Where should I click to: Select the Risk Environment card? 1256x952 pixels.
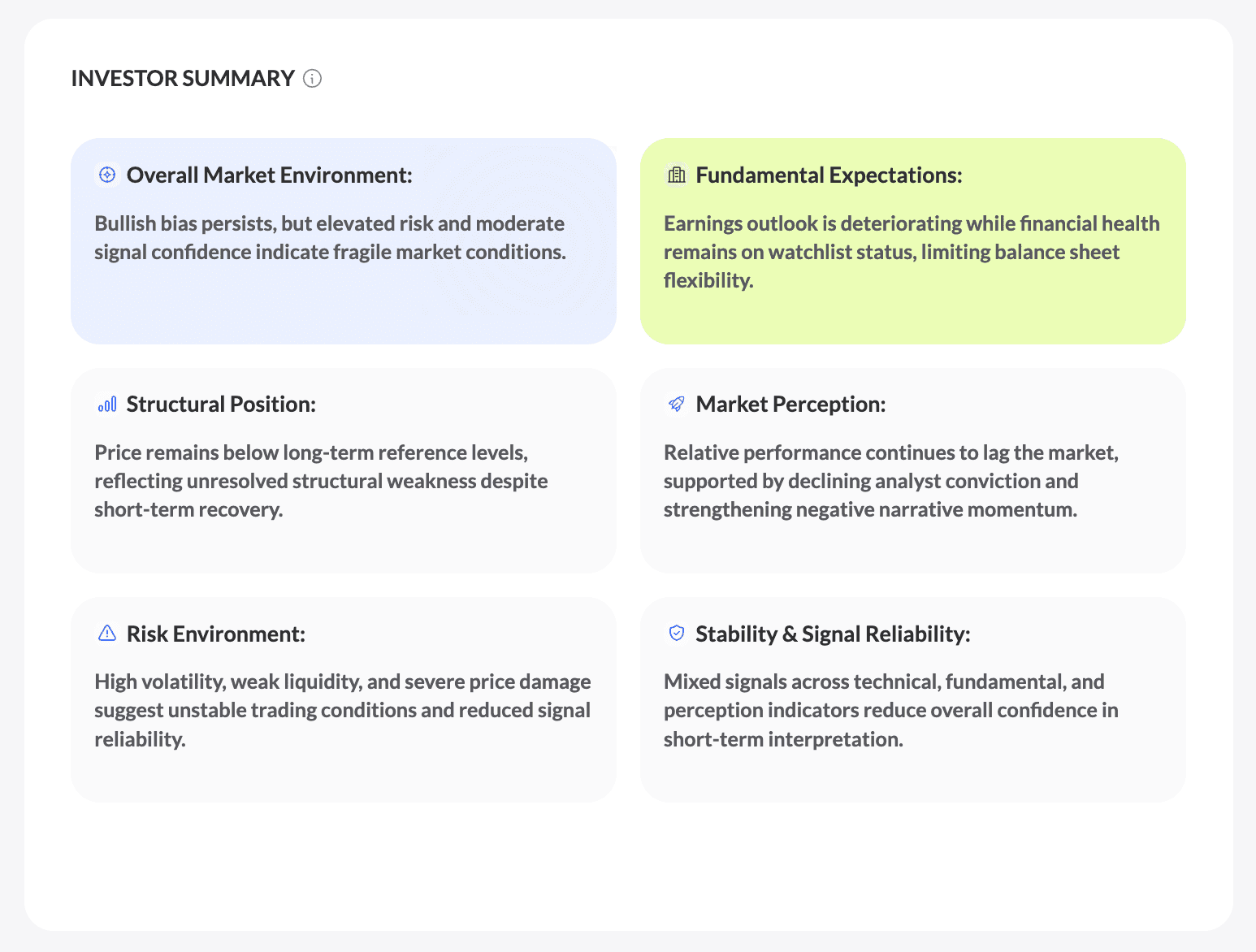click(x=343, y=699)
